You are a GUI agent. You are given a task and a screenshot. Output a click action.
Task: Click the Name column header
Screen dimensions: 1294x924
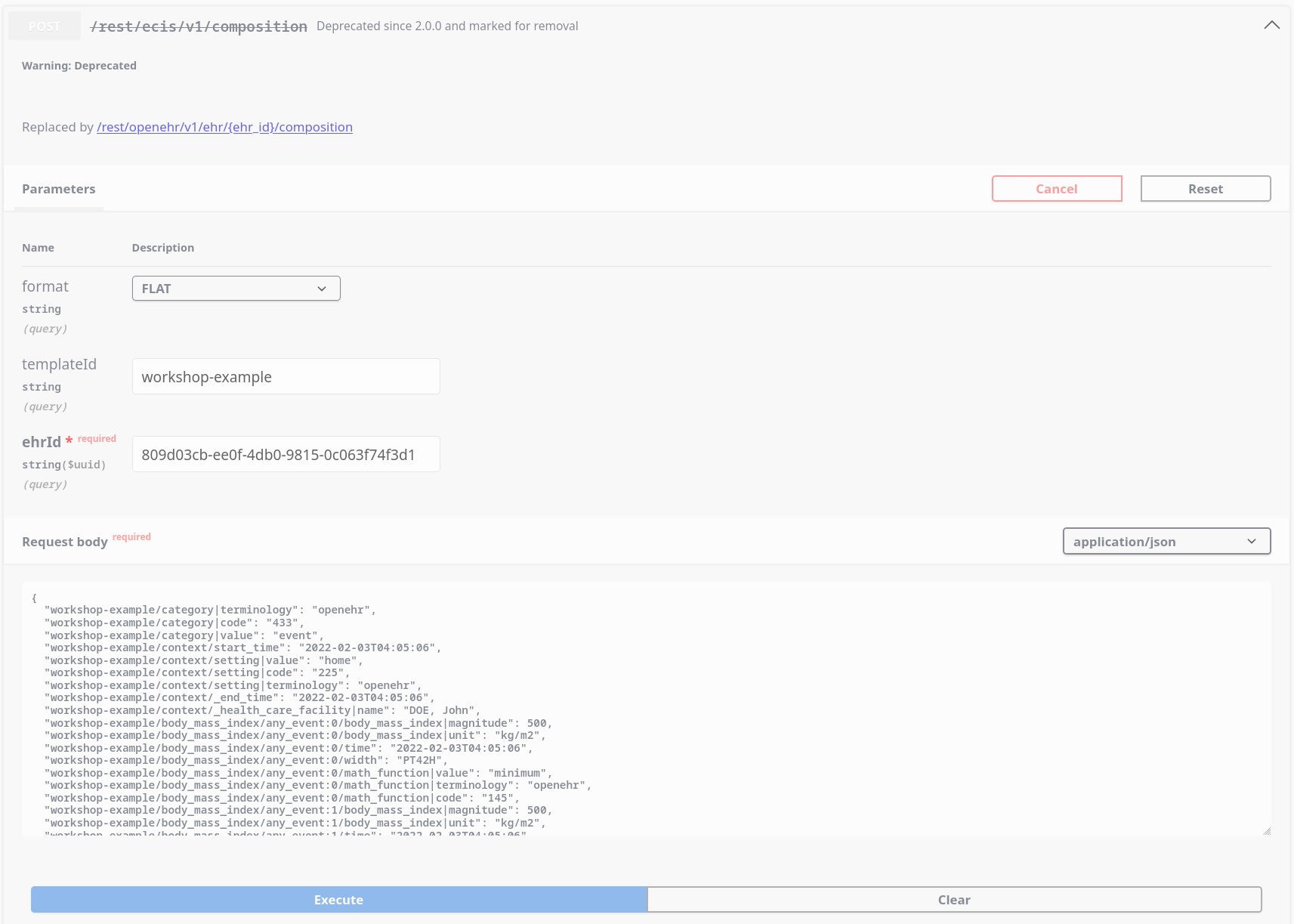[38, 248]
